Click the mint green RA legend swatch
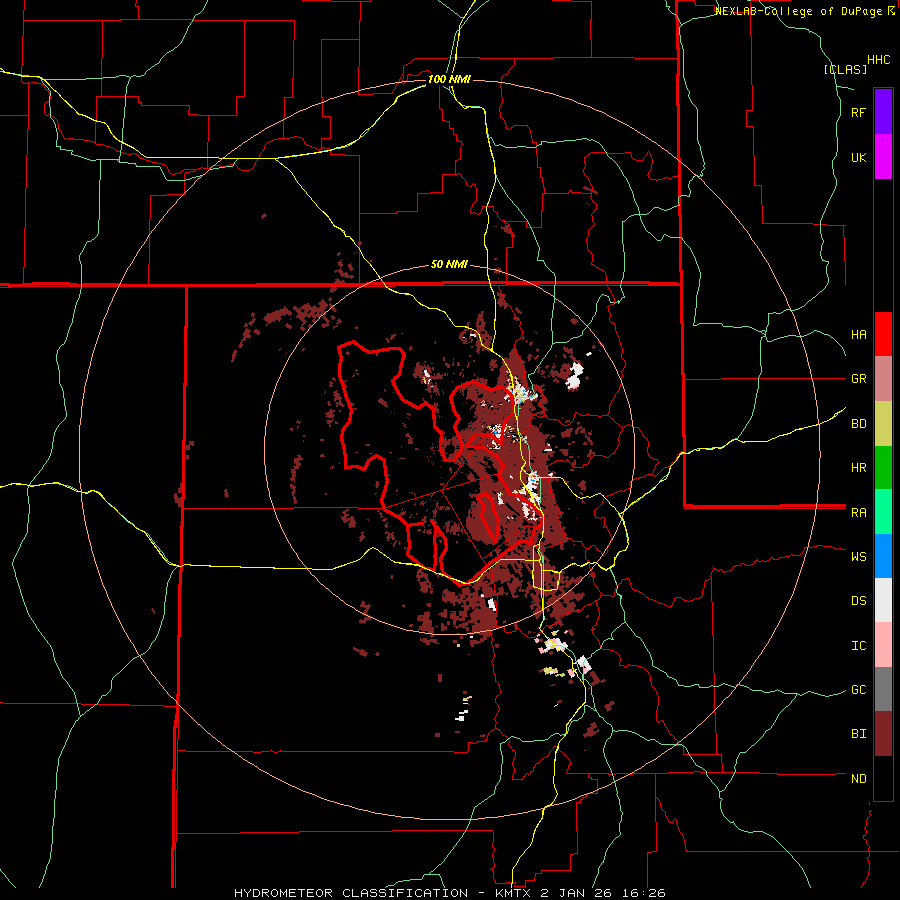This screenshot has width=900, height=900. click(883, 512)
